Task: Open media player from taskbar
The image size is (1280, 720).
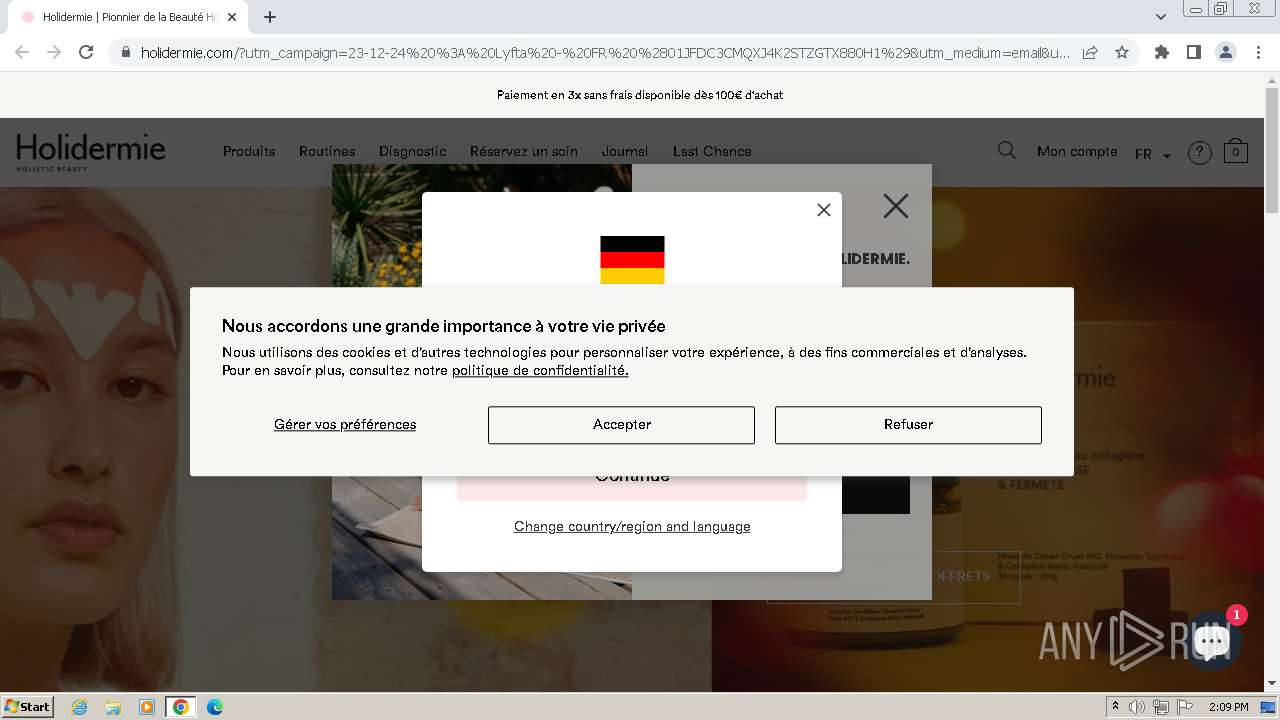Action: pos(147,707)
